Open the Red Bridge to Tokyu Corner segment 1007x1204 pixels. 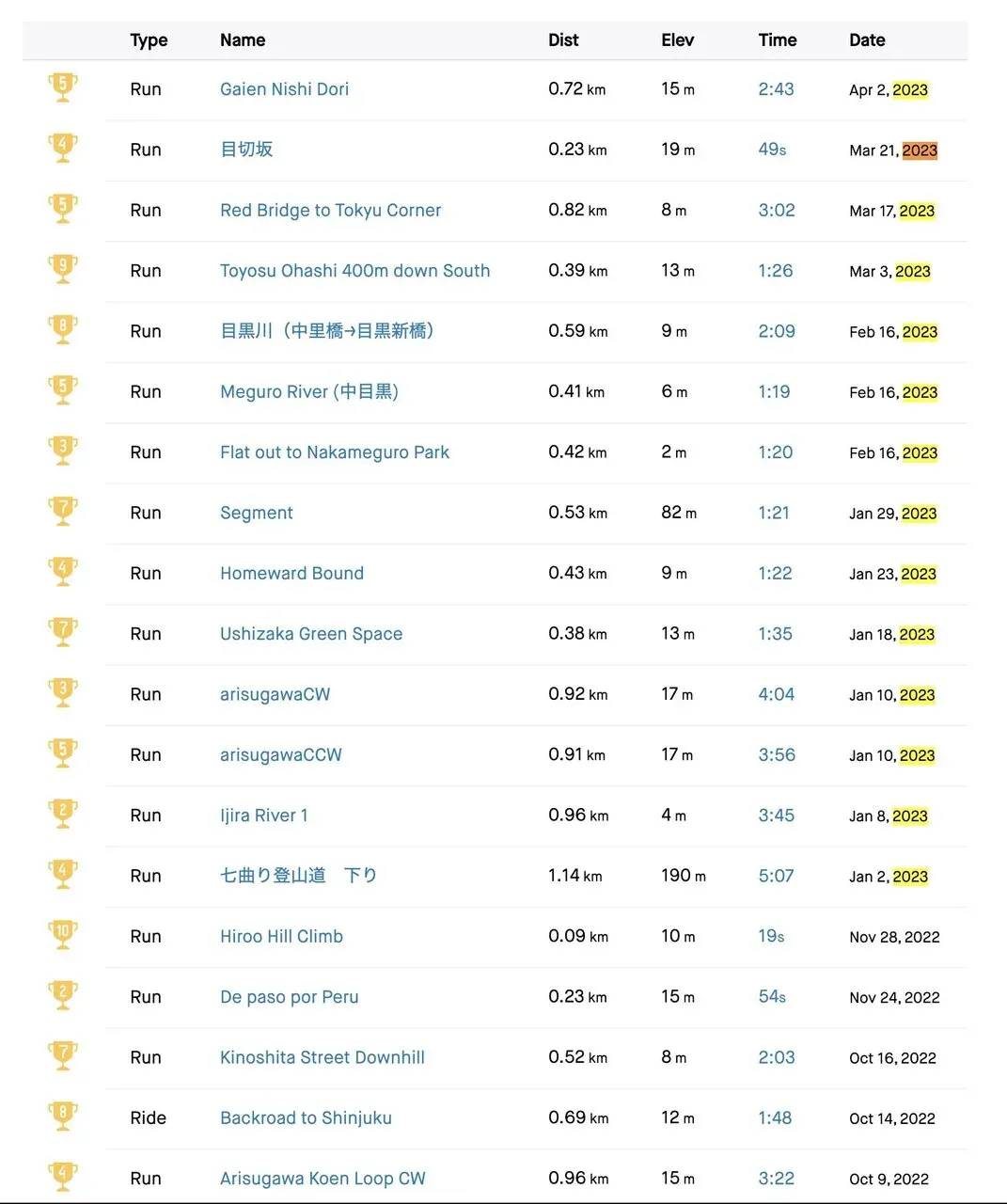coord(330,210)
